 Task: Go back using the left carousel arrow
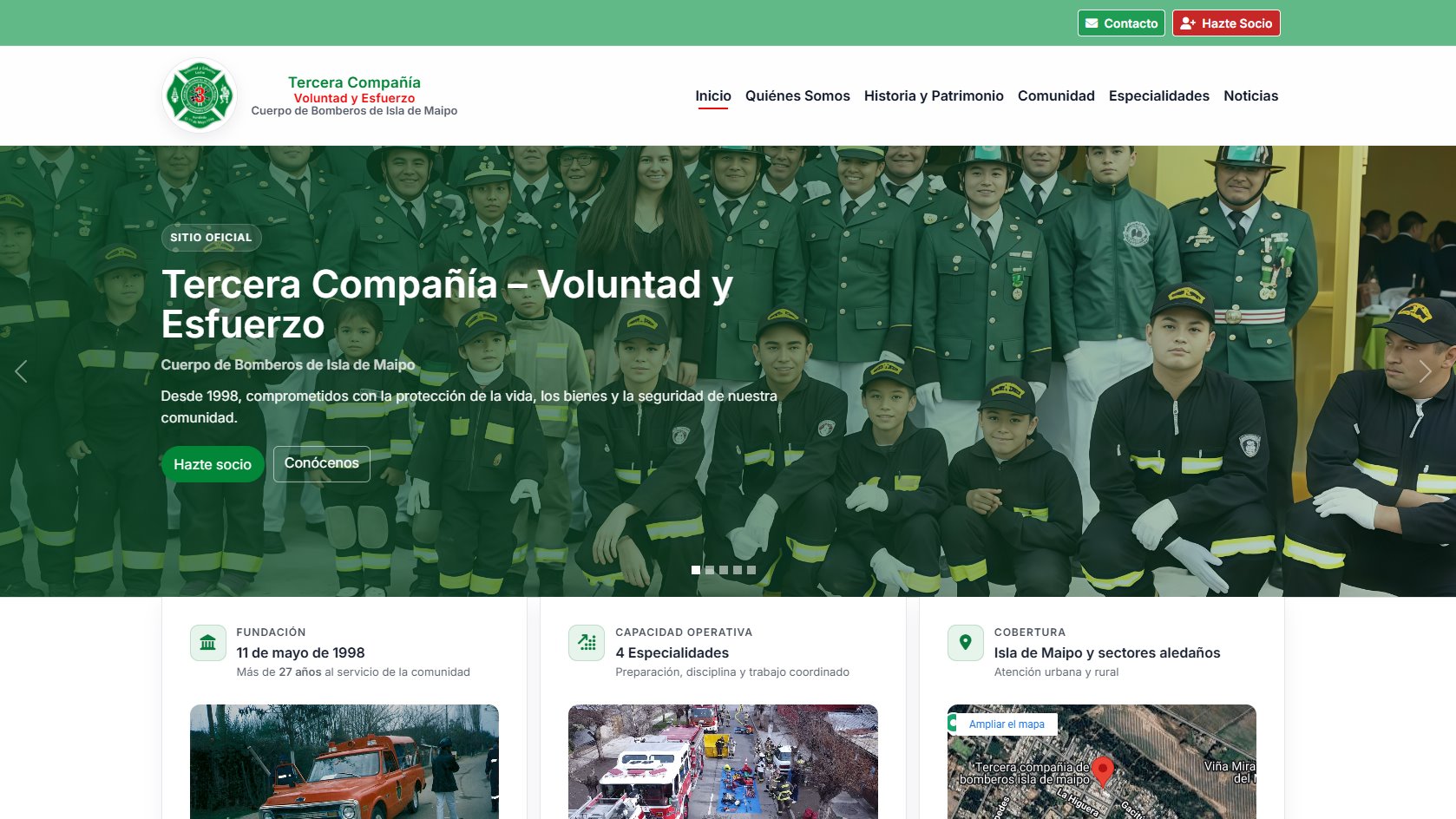coord(22,370)
